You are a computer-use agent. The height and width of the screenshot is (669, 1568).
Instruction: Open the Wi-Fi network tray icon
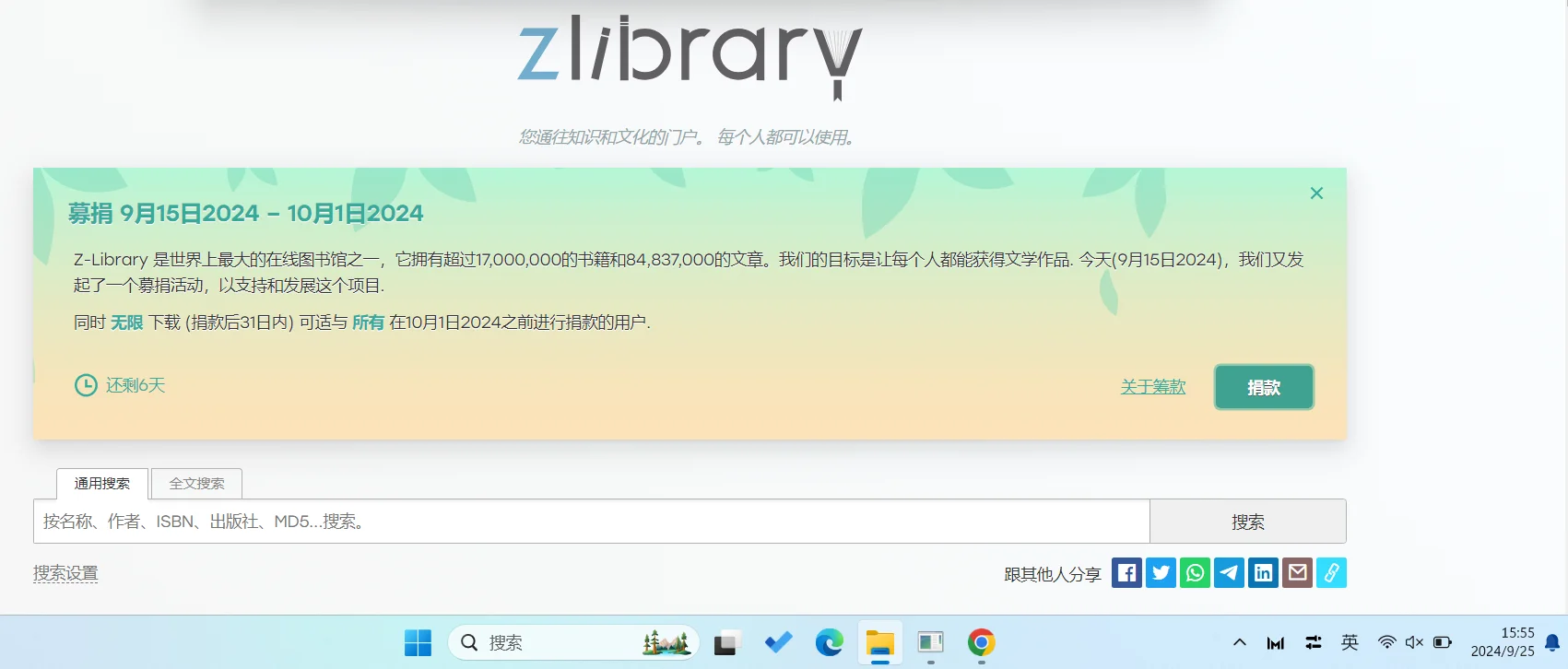1386,642
